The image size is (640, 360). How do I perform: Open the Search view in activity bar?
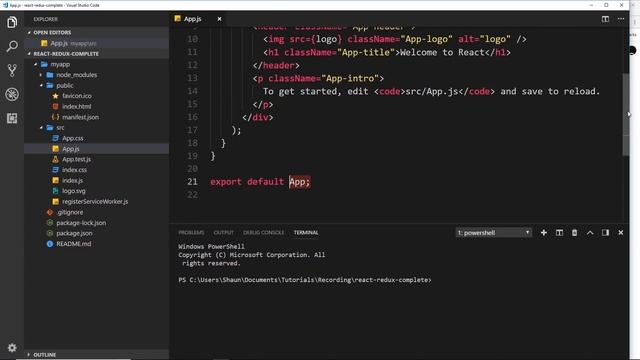[x=12, y=46]
